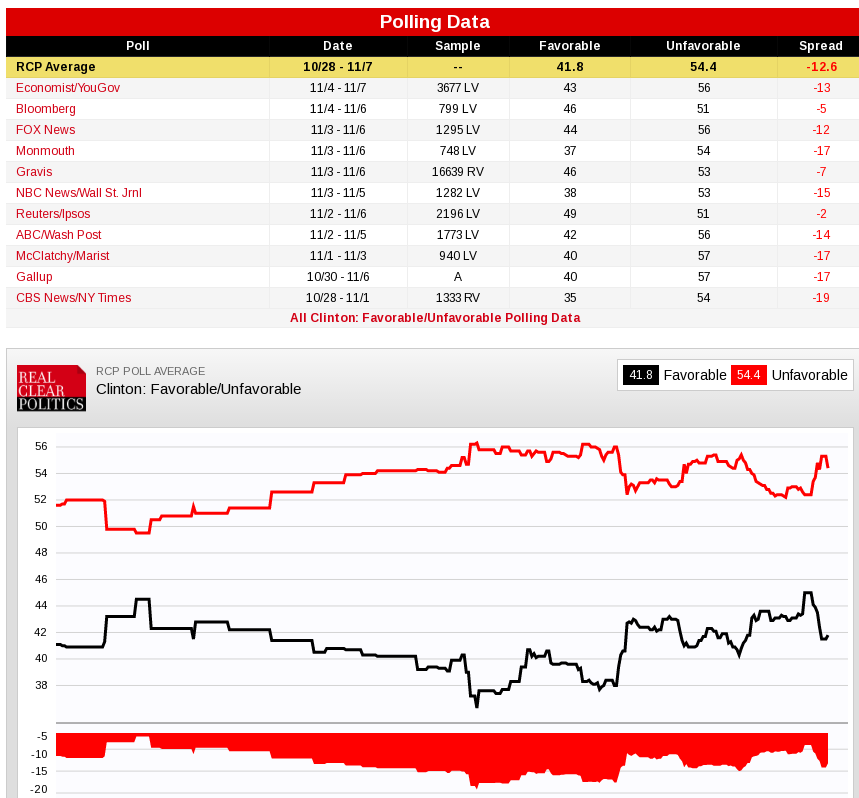Click the 38 y-axis label

[41, 685]
